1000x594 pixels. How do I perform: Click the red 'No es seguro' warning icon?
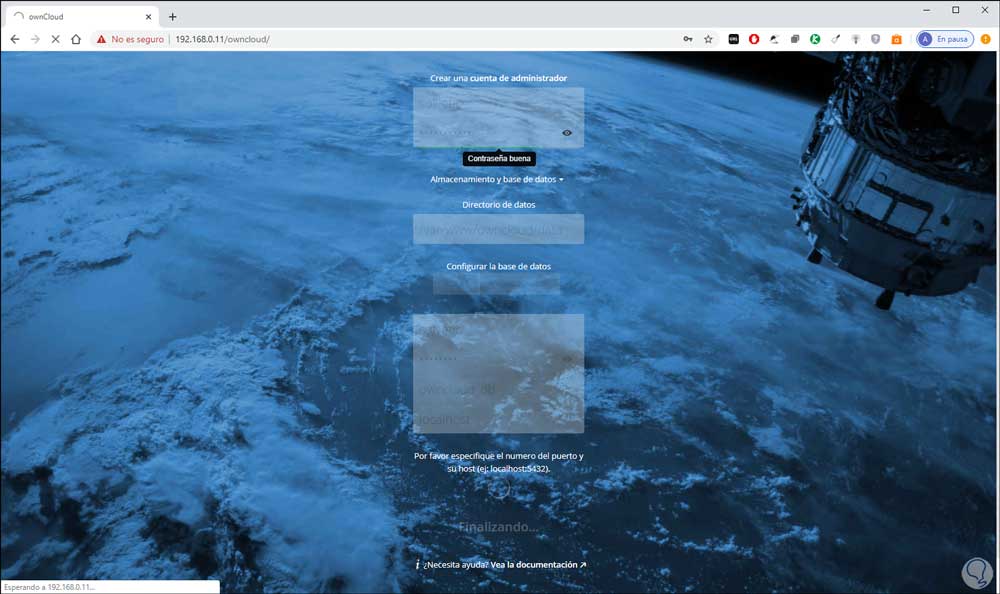click(101, 39)
